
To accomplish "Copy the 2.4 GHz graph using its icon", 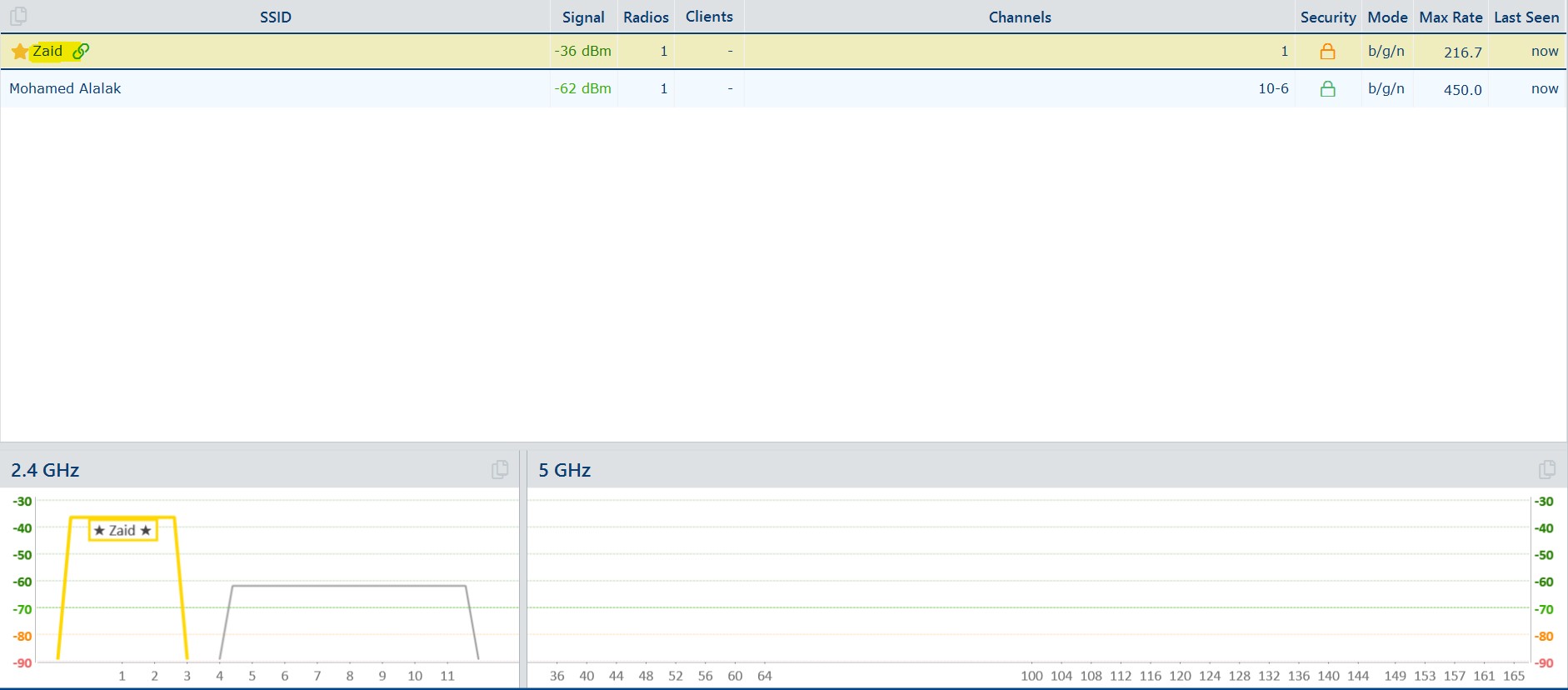I will click(x=500, y=469).
